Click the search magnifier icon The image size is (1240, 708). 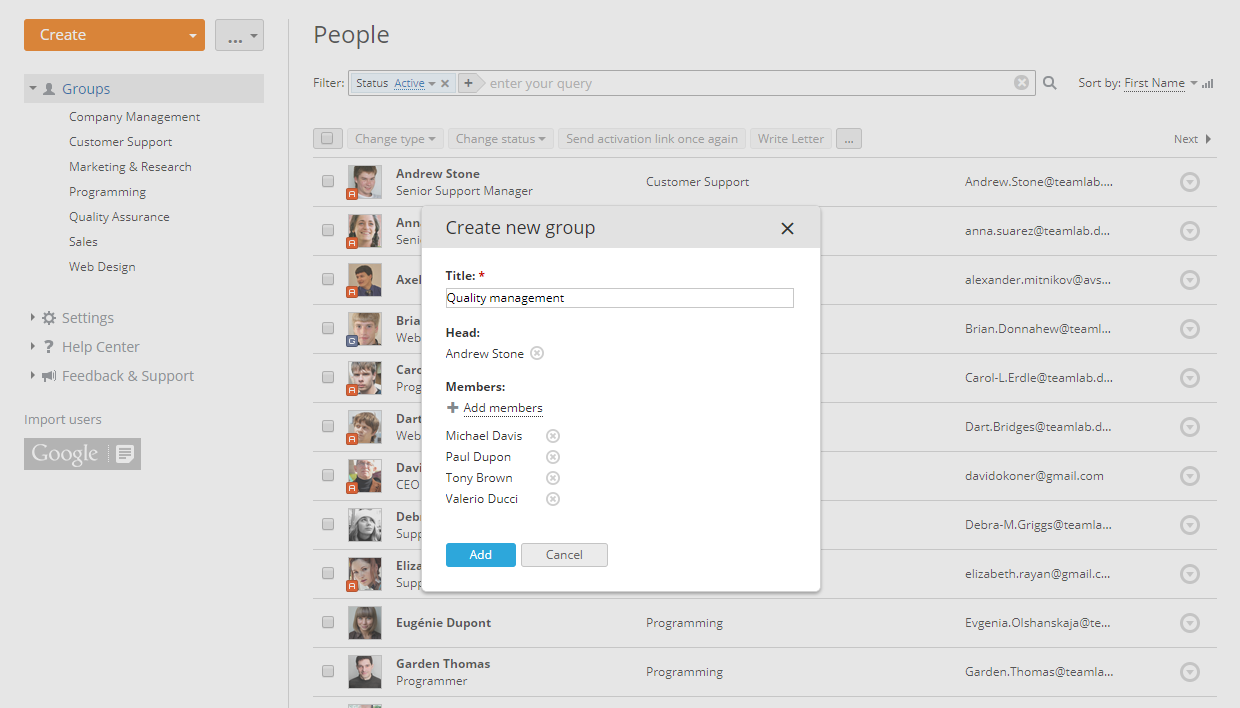tap(1048, 83)
